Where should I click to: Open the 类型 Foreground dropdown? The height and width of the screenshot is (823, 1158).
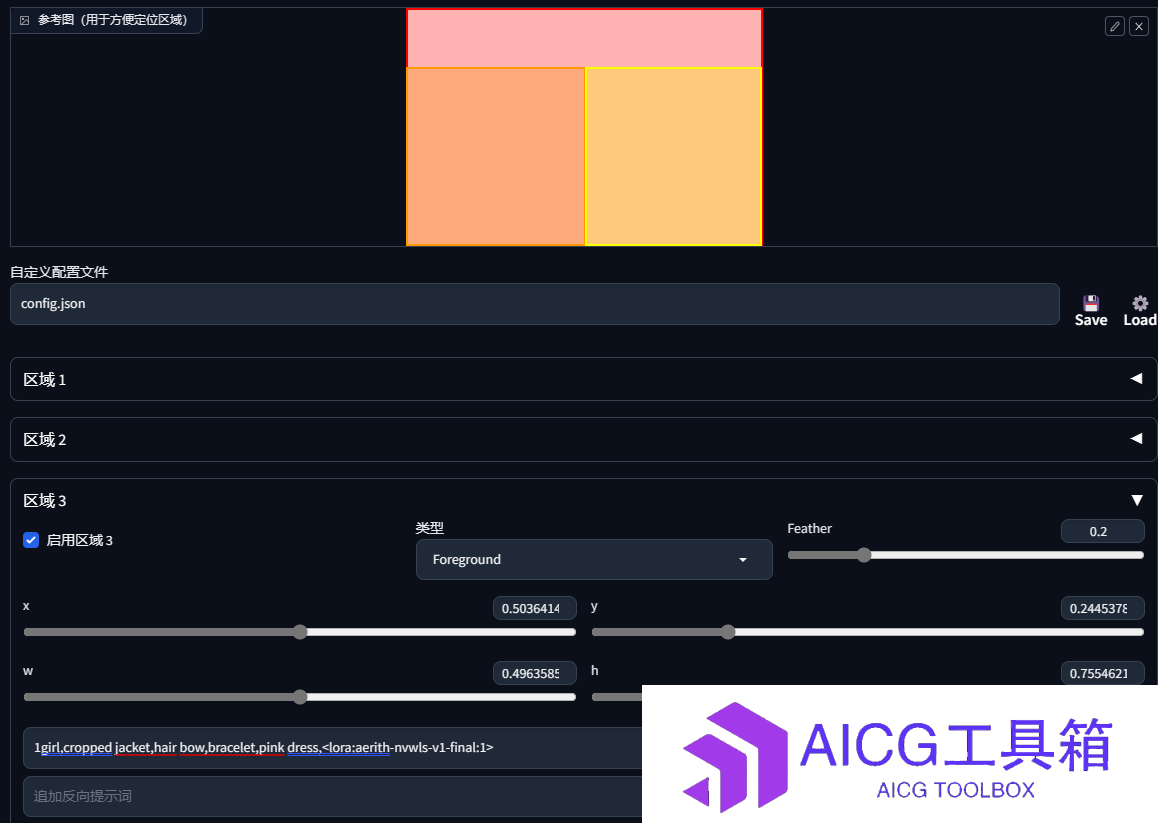click(x=594, y=559)
